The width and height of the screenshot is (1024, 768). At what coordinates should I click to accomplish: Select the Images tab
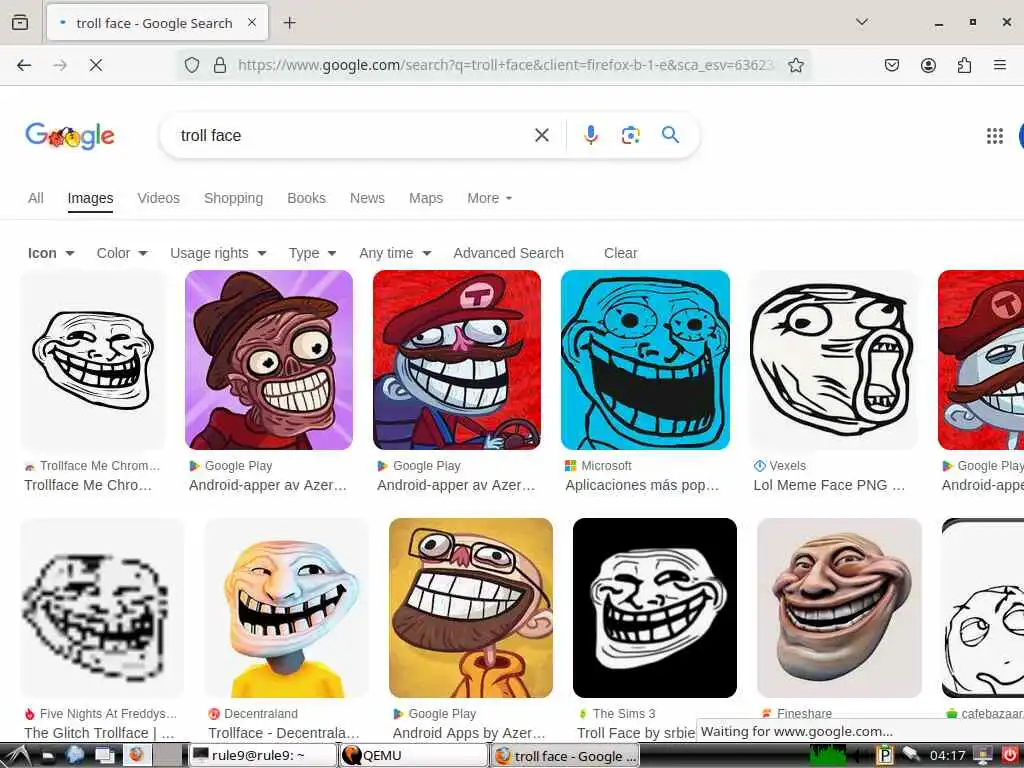point(90,198)
